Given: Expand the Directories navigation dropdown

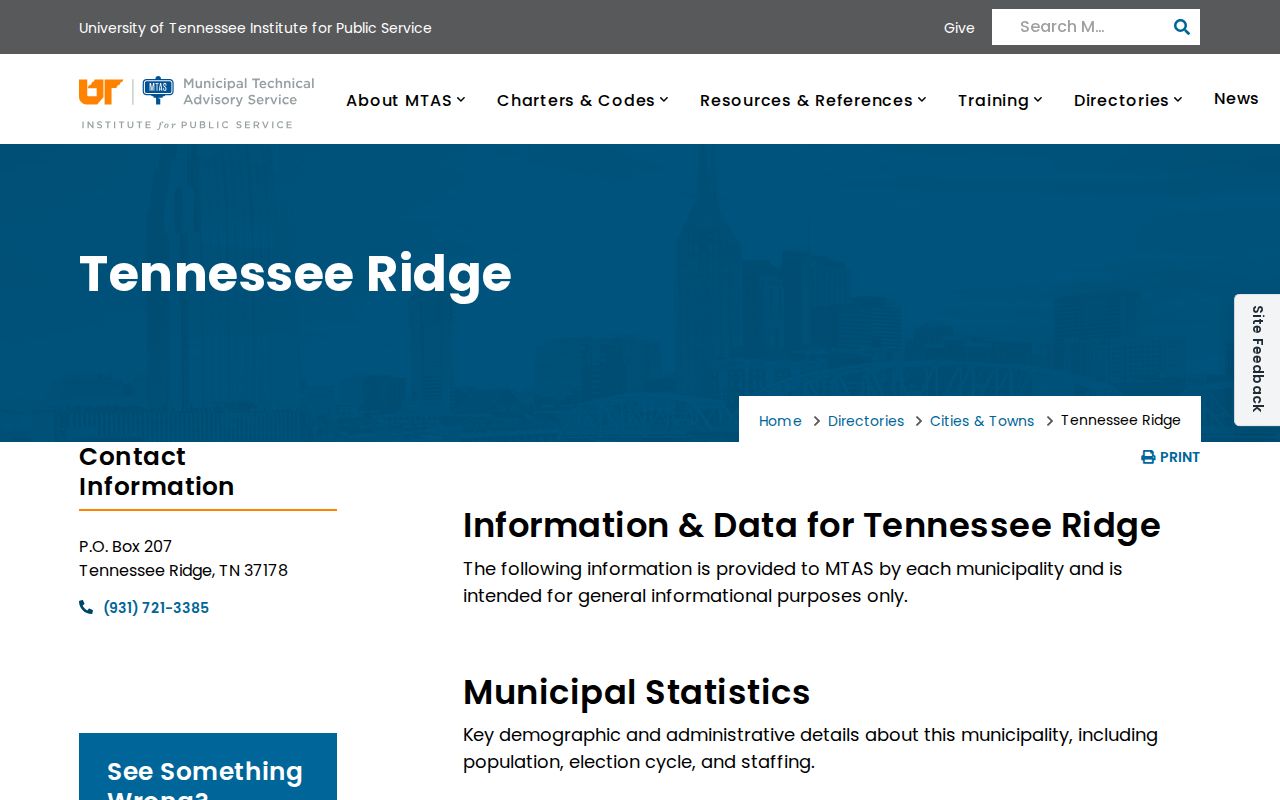Looking at the screenshot, I should tap(1128, 100).
